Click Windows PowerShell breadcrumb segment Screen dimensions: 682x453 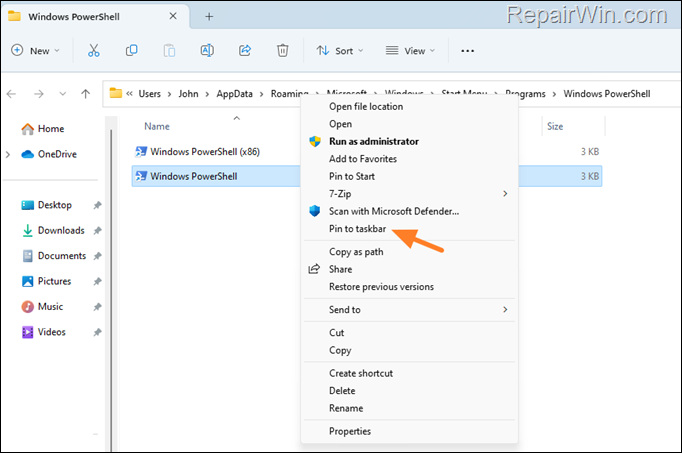click(607, 94)
